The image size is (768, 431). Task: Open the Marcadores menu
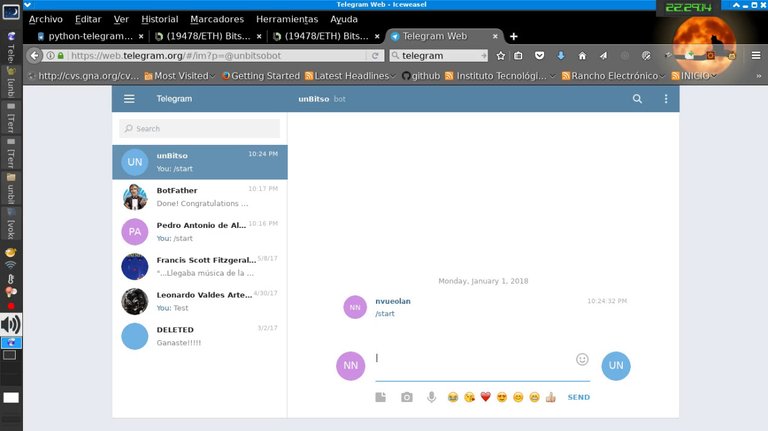pyautogui.click(x=216, y=19)
